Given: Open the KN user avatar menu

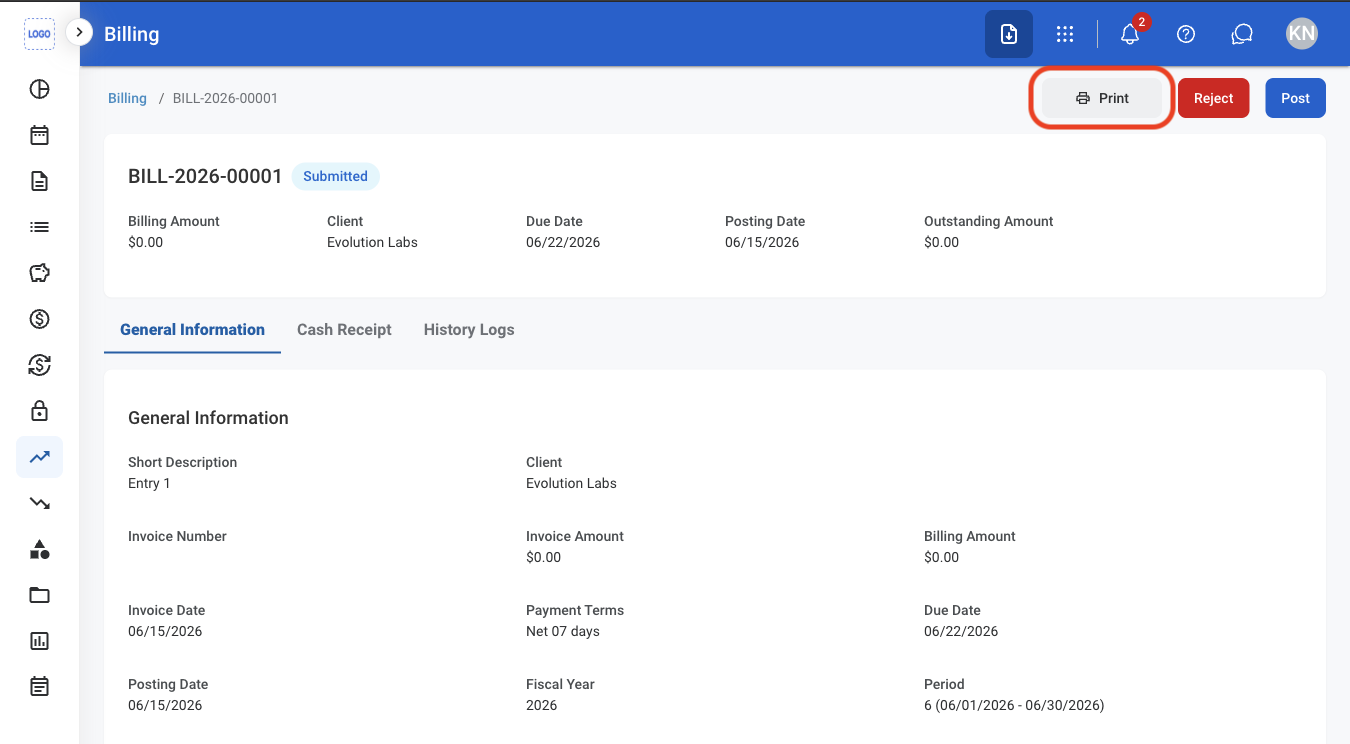Looking at the screenshot, I should coord(1301,34).
